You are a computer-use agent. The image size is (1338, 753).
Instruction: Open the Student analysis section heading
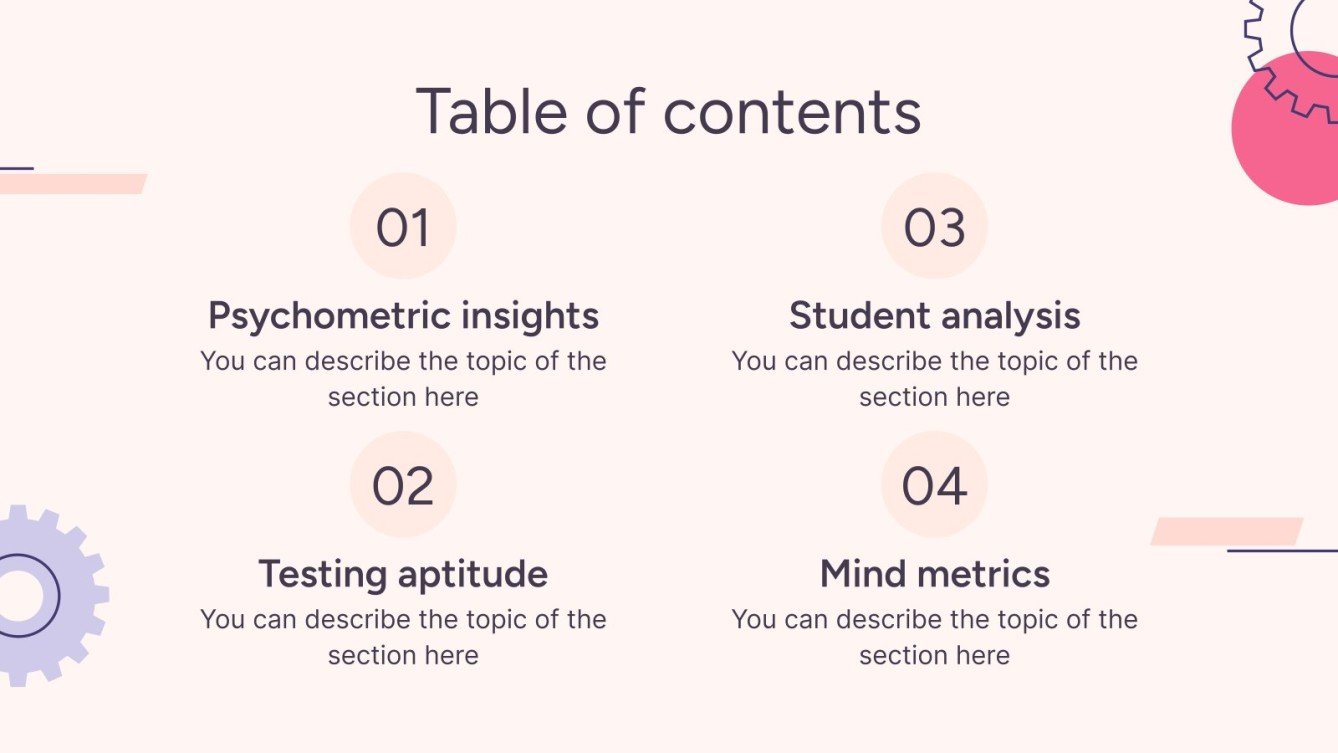(934, 316)
